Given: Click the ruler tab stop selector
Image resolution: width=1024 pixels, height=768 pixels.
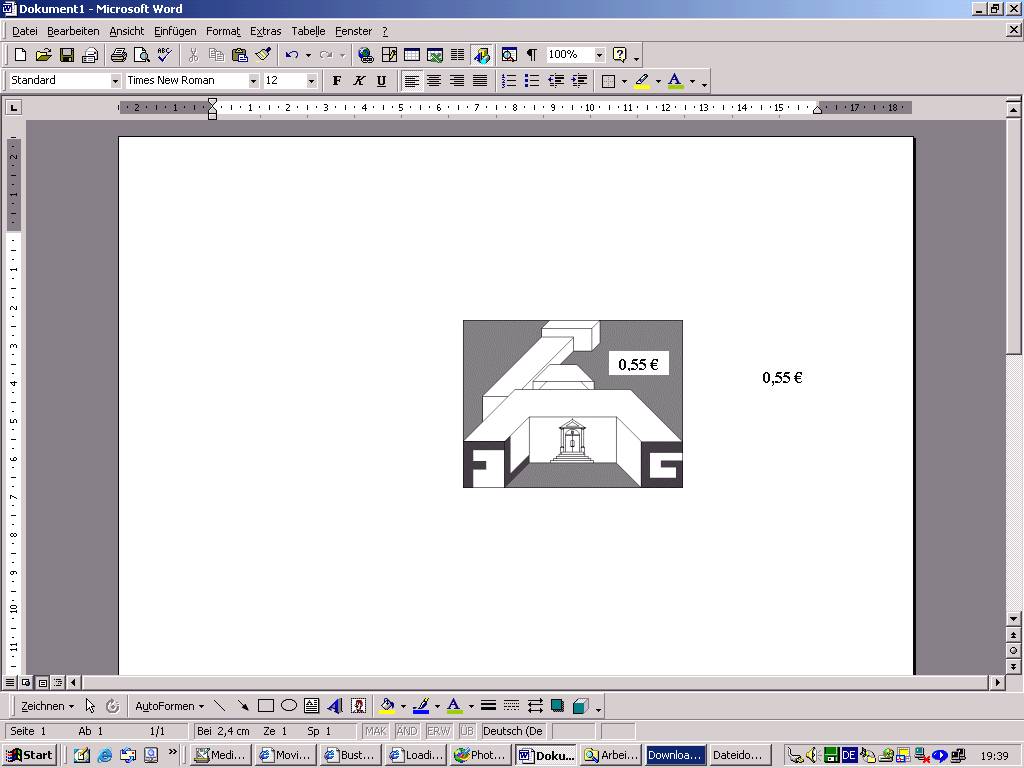Looking at the screenshot, I should pos(14,106).
